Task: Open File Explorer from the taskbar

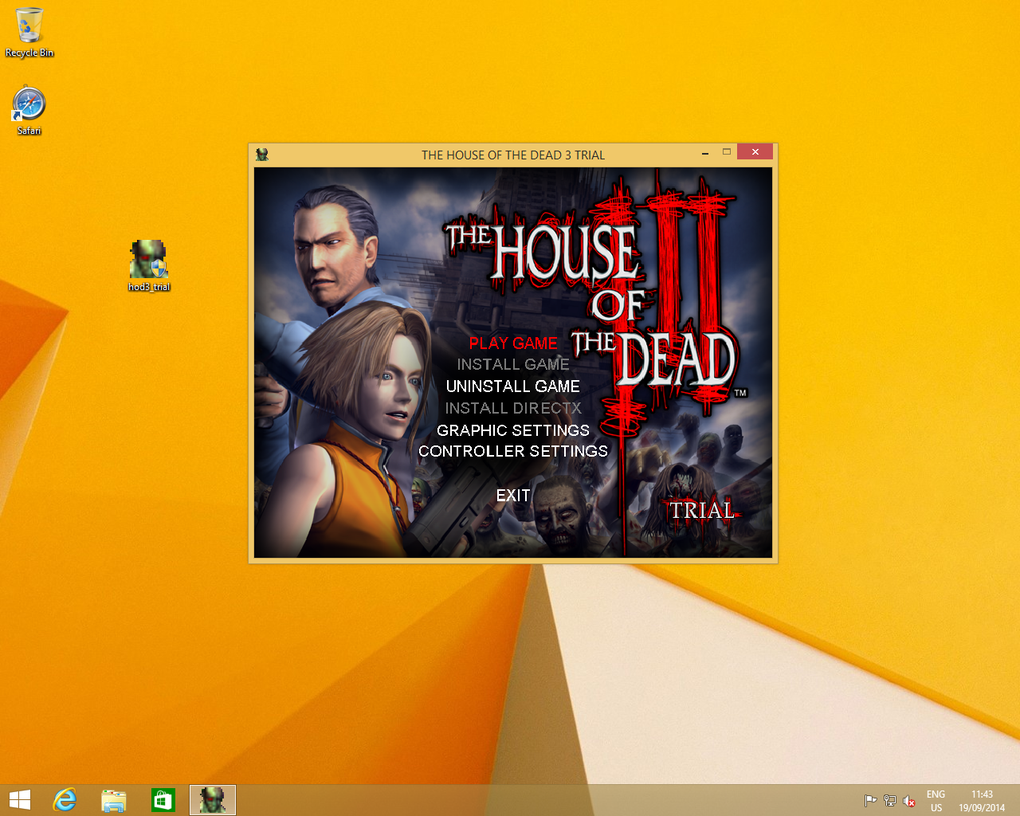Action: coord(114,800)
